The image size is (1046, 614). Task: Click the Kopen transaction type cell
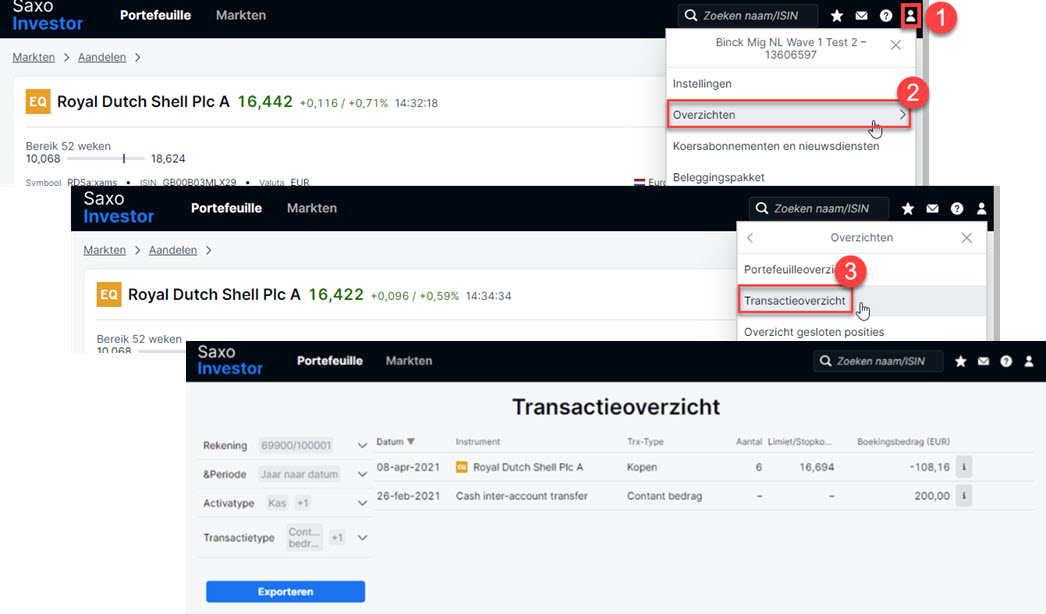[x=642, y=467]
